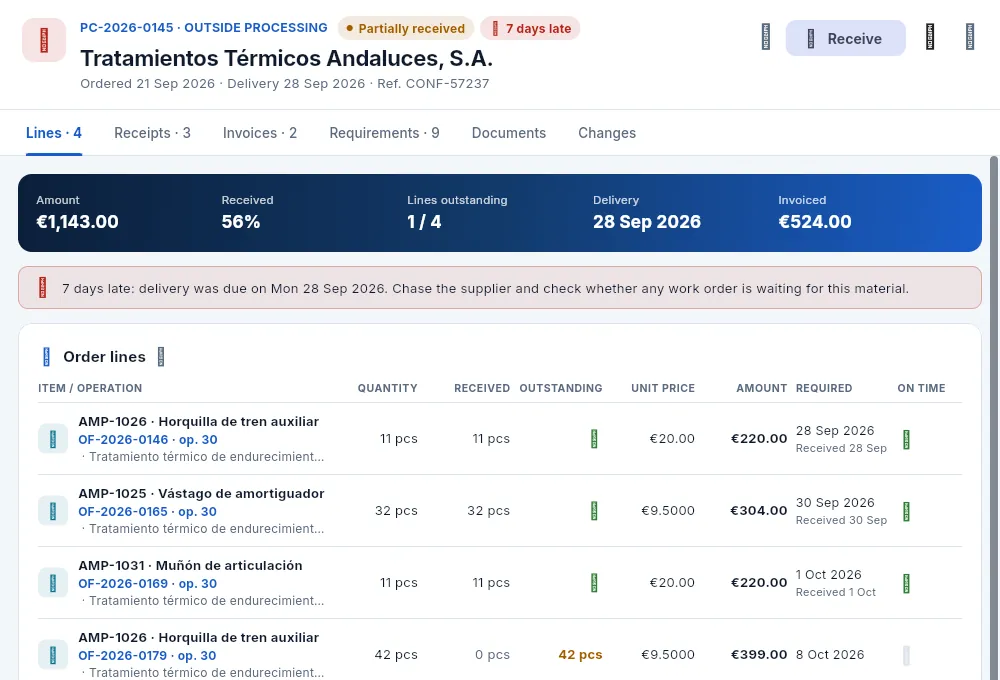The height and width of the screenshot is (680, 1000).
Task: Click the icon button just before Receive
Action: point(766,37)
